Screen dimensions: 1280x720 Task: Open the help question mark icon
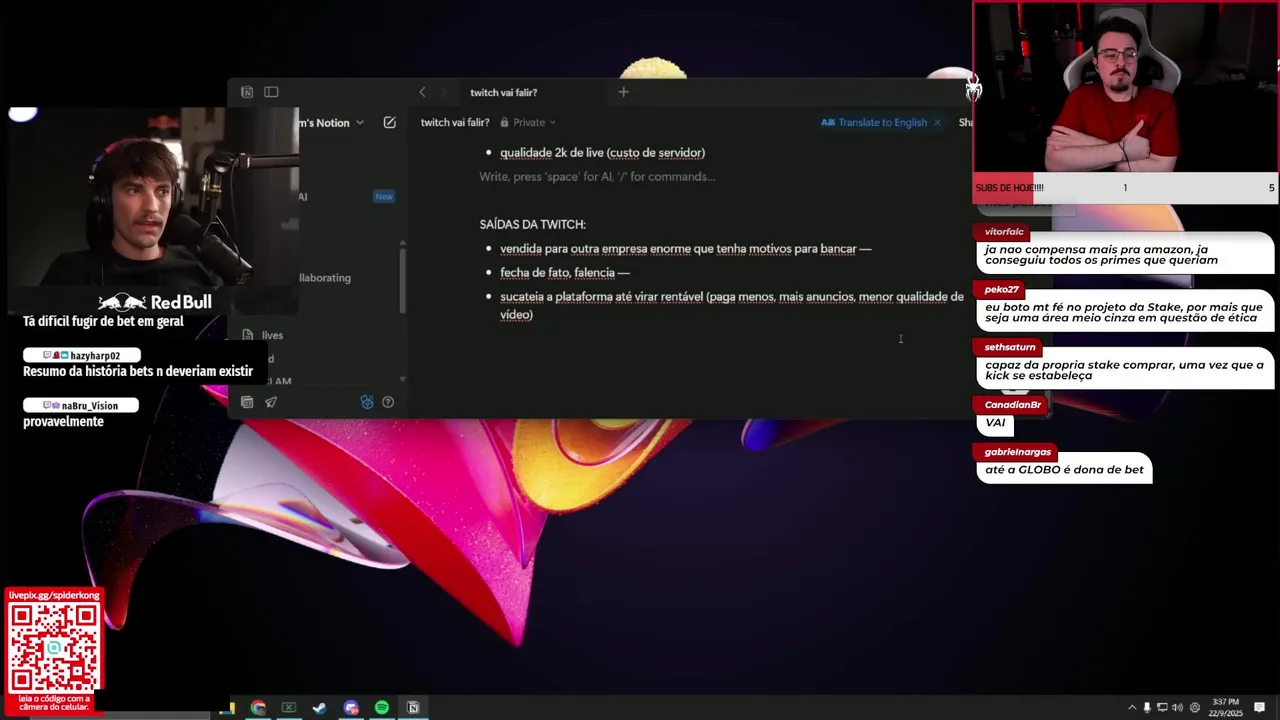tap(388, 402)
